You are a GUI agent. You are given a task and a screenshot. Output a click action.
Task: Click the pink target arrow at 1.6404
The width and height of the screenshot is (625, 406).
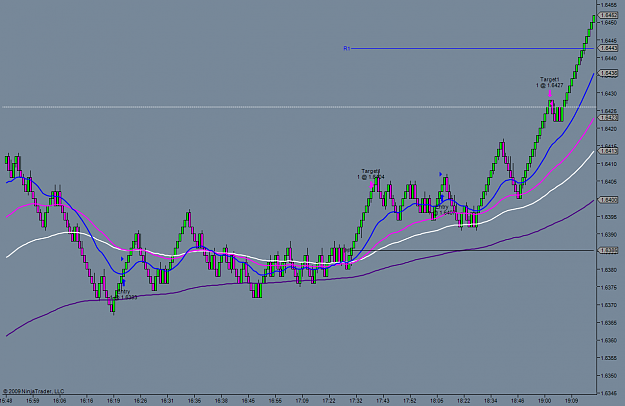click(371, 185)
